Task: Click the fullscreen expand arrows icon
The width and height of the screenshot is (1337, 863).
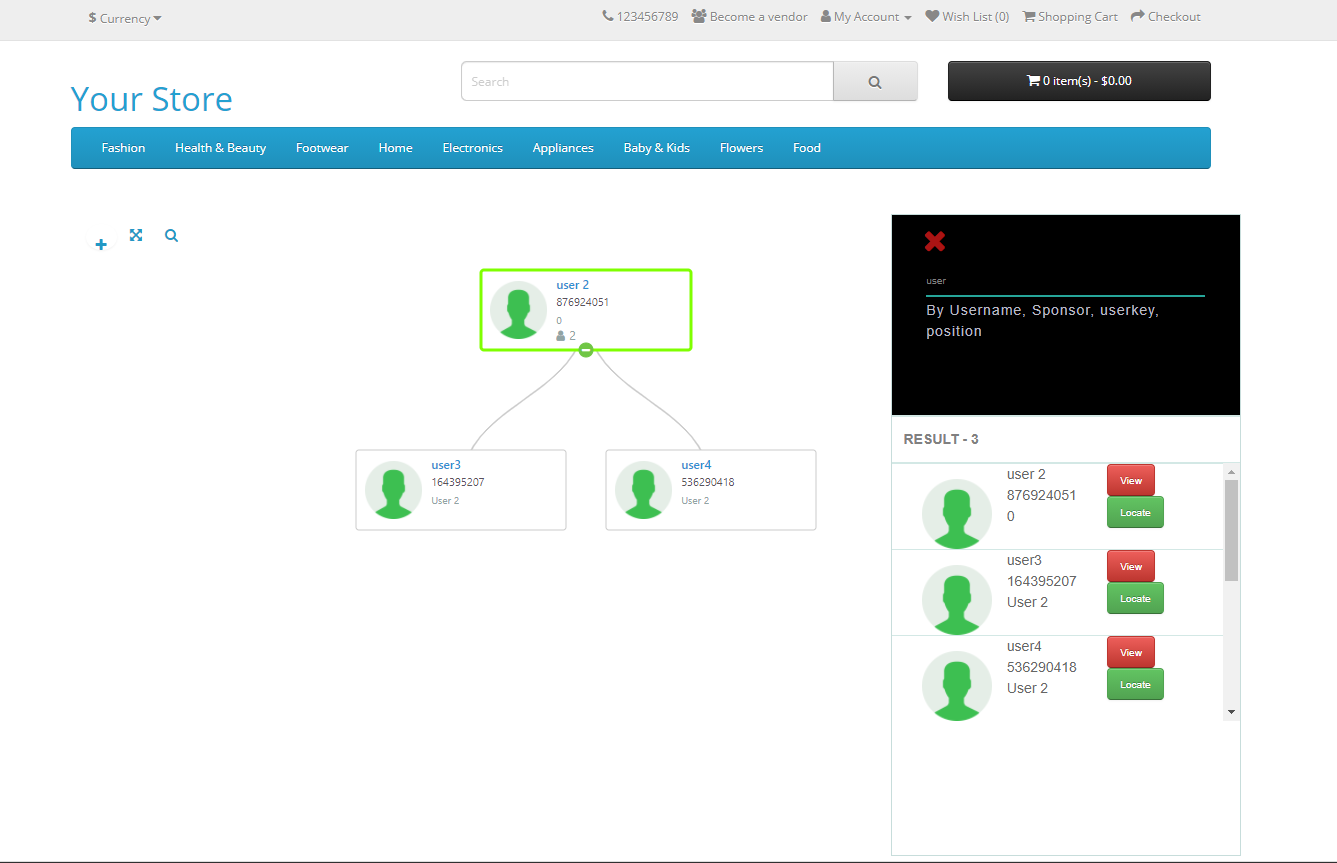Action: (x=136, y=235)
